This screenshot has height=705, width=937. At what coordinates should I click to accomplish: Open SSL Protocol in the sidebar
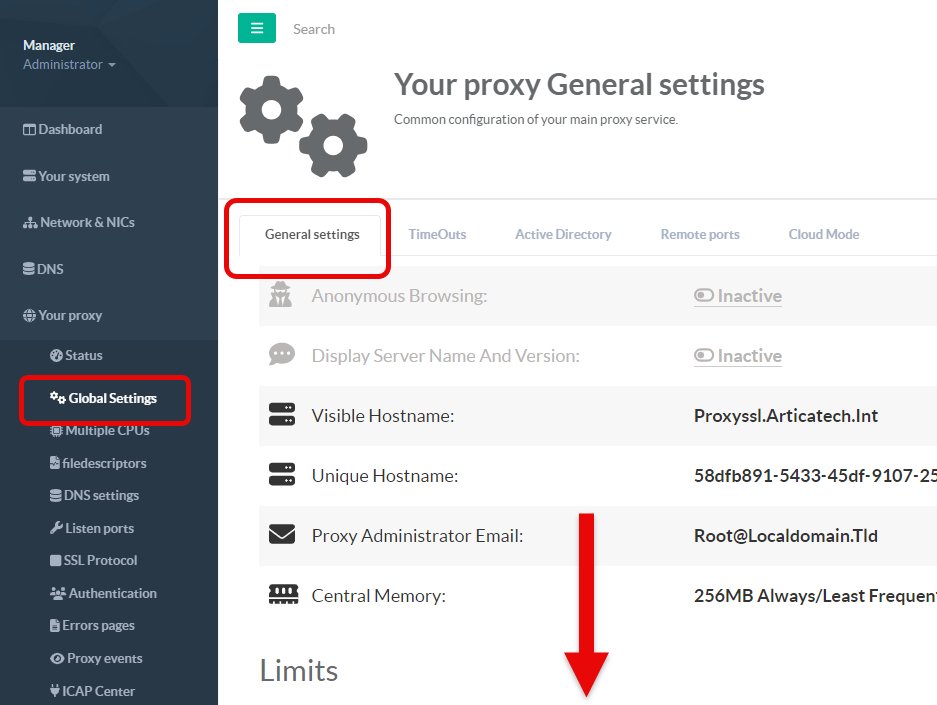[100, 560]
